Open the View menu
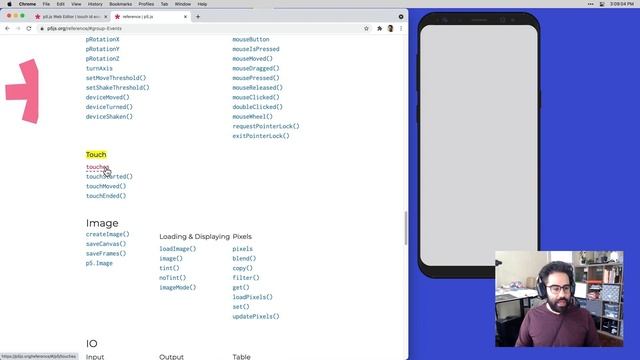640x360 pixels. point(76,4)
